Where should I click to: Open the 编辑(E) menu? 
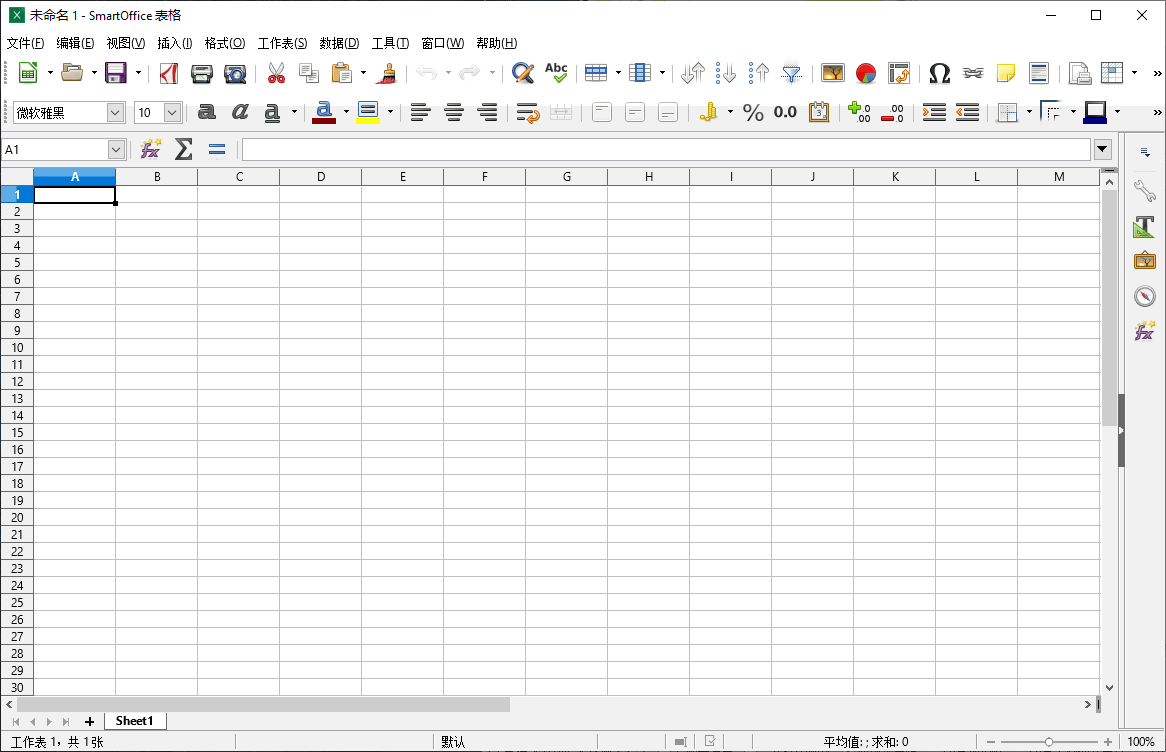(75, 43)
